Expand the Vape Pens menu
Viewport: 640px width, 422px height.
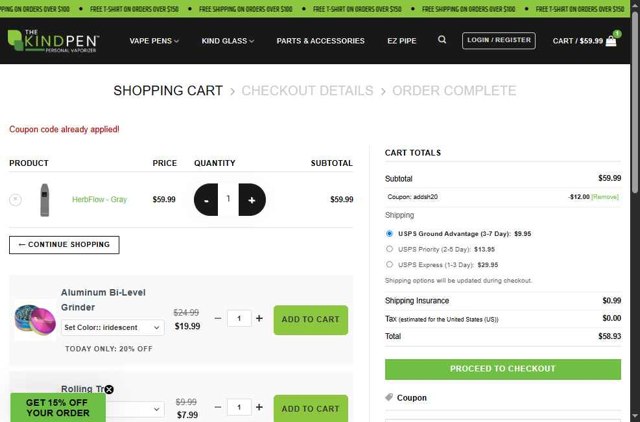coord(154,41)
